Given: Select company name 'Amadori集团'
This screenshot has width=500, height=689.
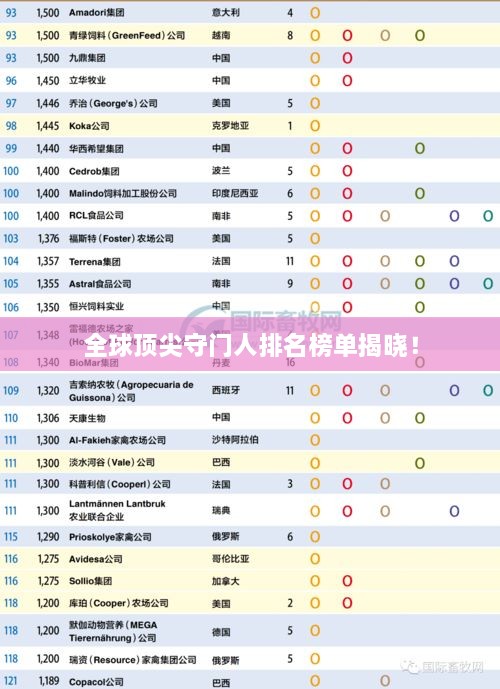Looking at the screenshot, I should click(96, 12).
